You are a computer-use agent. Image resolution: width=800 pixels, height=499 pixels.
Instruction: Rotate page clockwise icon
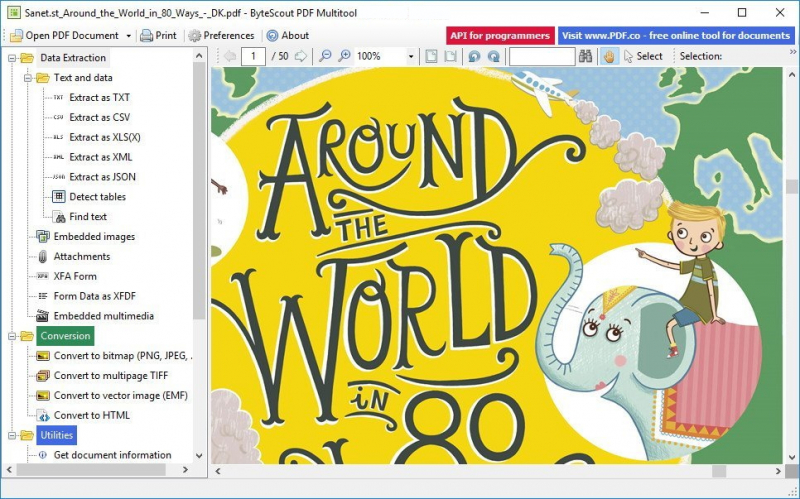(x=493, y=56)
